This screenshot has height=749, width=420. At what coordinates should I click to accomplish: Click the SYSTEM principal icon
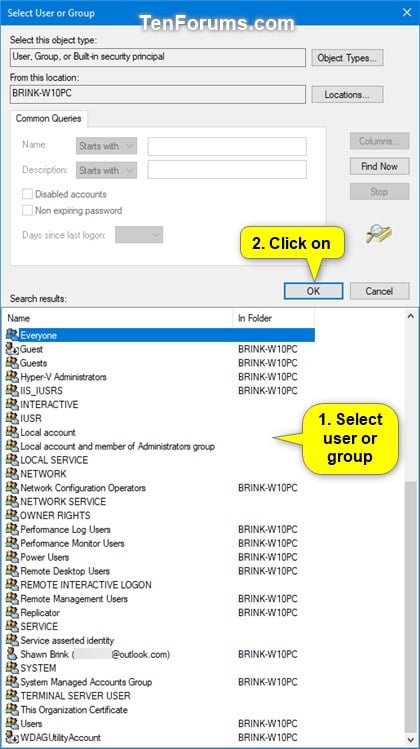coord(12,667)
